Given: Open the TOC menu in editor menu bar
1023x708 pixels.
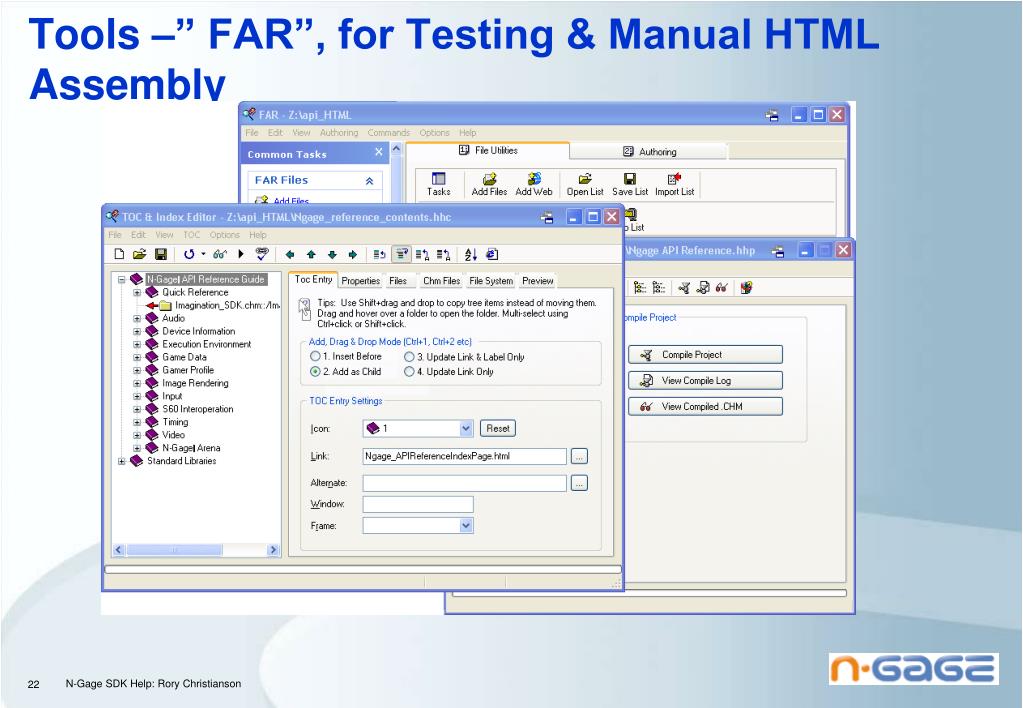Looking at the screenshot, I should tap(191, 235).
